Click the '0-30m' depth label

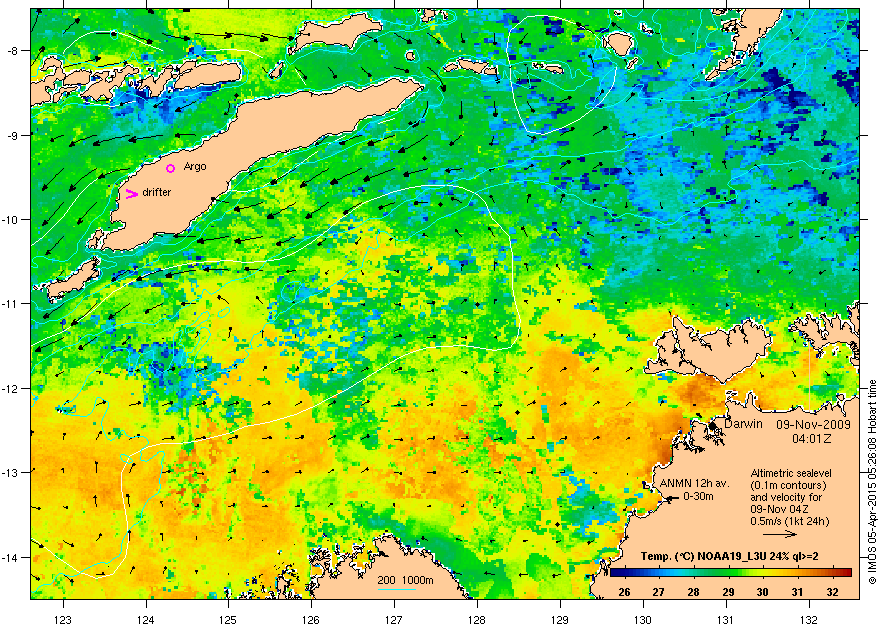coord(698,496)
